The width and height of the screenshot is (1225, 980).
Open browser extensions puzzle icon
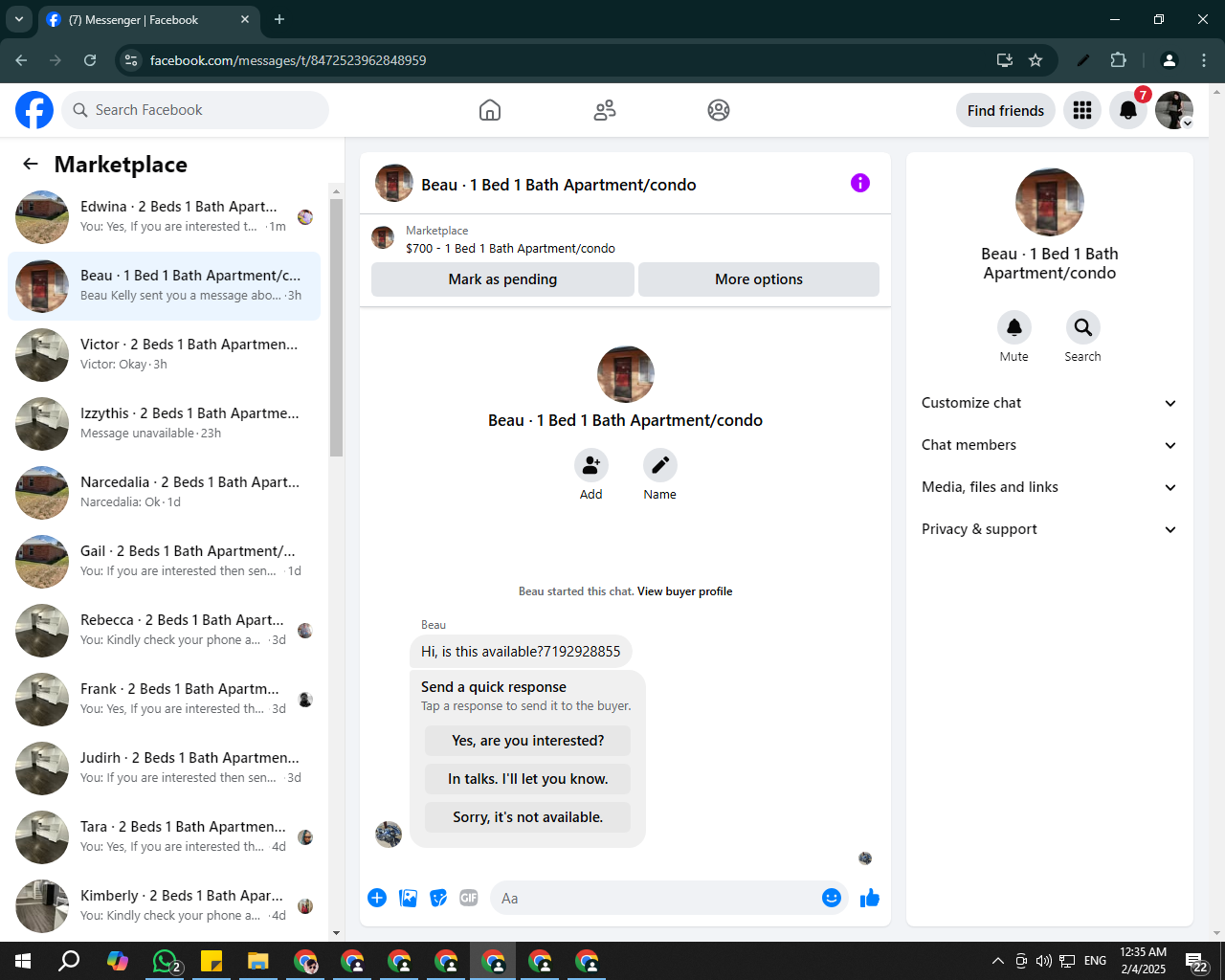(1118, 60)
